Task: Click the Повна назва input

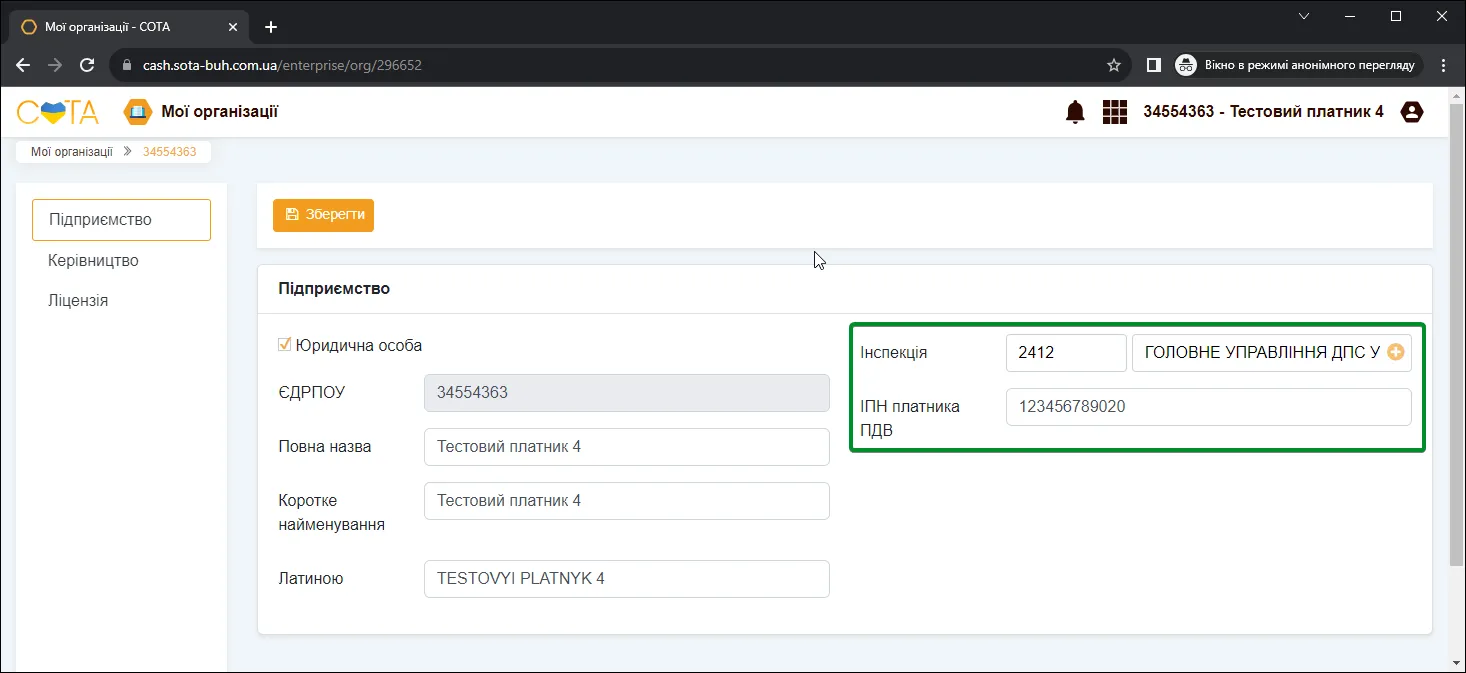Action: (627, 447)
